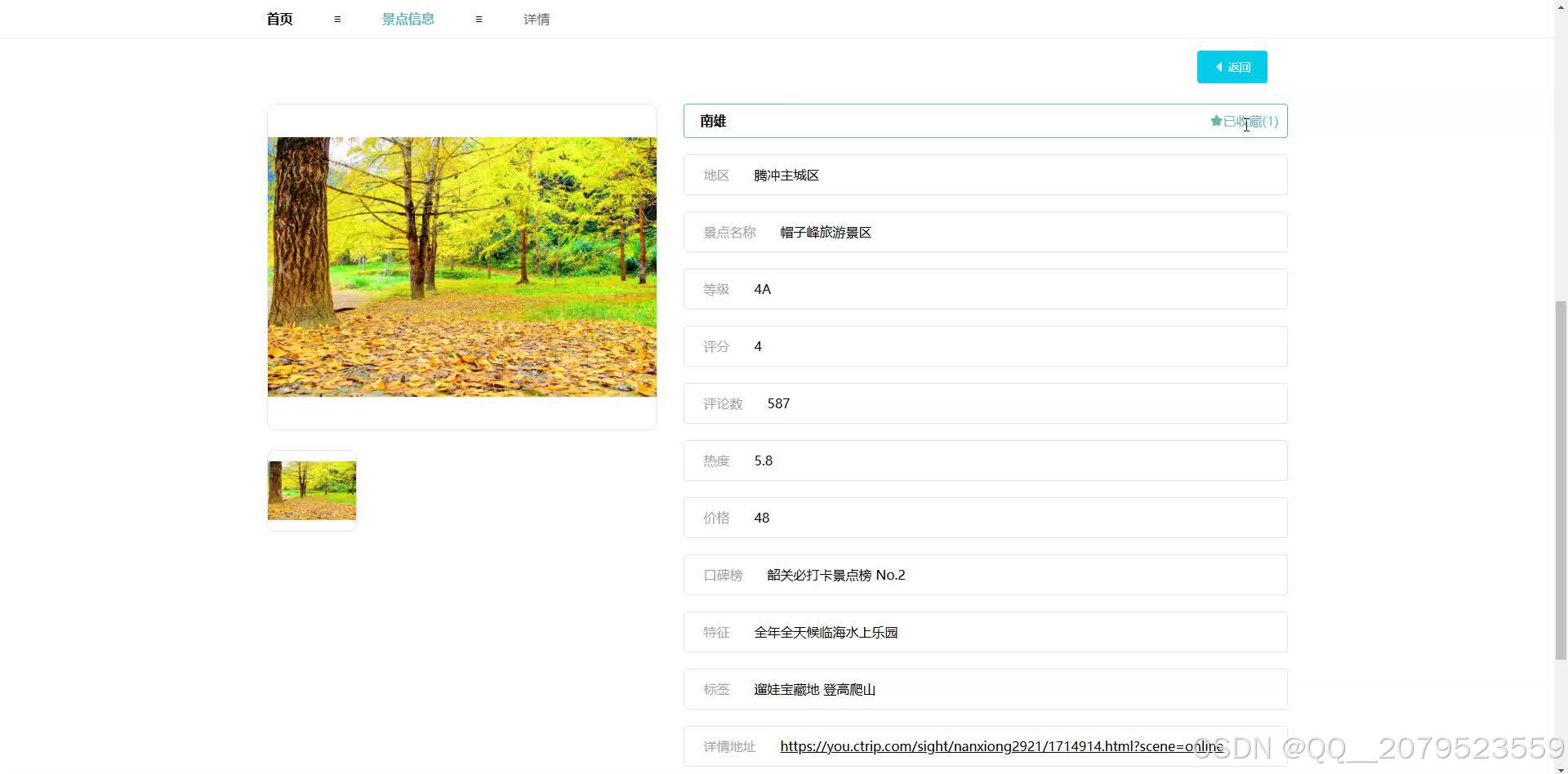Click the large ginkgo forest photo
Image resolution: width=1568 pixels, height=774 pixels.
[x=462, y=267]
